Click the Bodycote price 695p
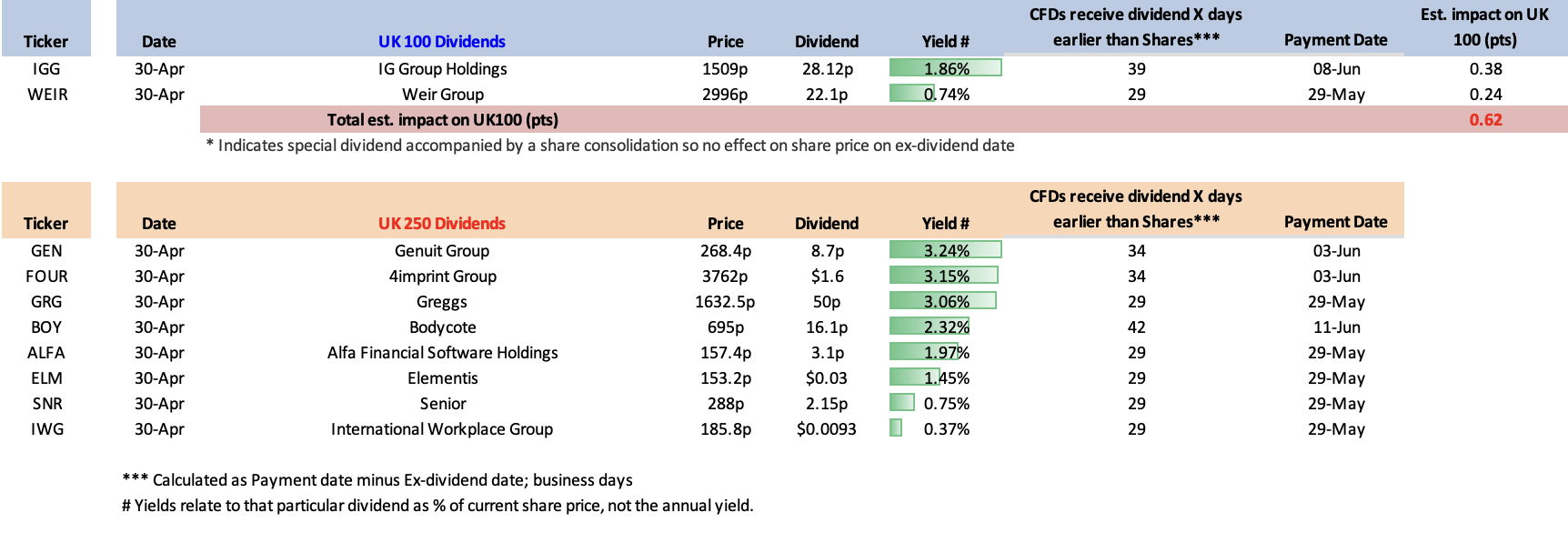The image size is (1568, 553). [x=725, y=327]
